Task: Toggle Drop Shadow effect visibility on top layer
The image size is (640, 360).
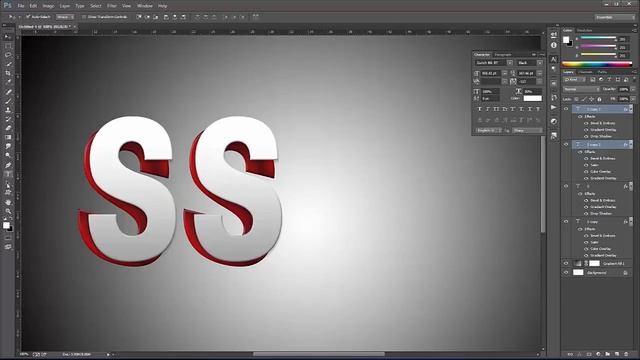Action: [x=586, y=136]
